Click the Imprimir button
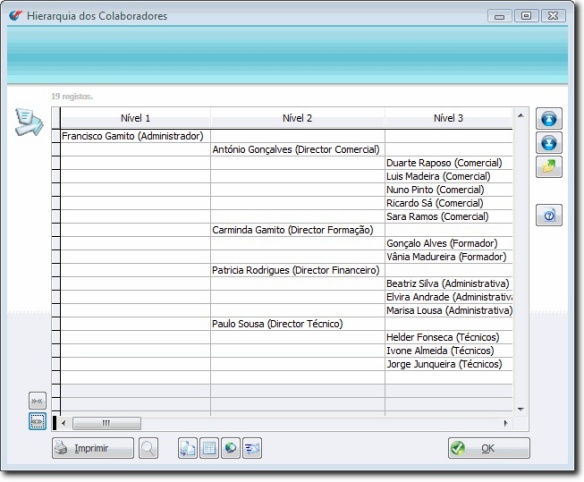 coord(93,448)
